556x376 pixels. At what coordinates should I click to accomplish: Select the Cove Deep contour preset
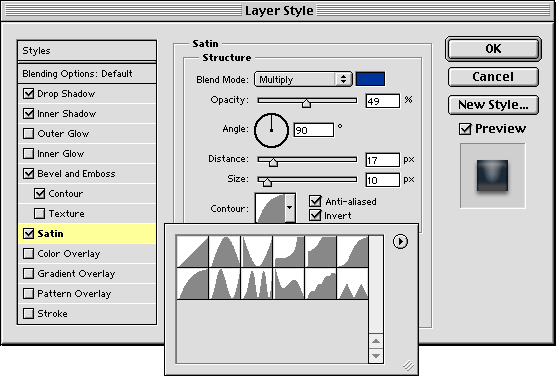288,251
